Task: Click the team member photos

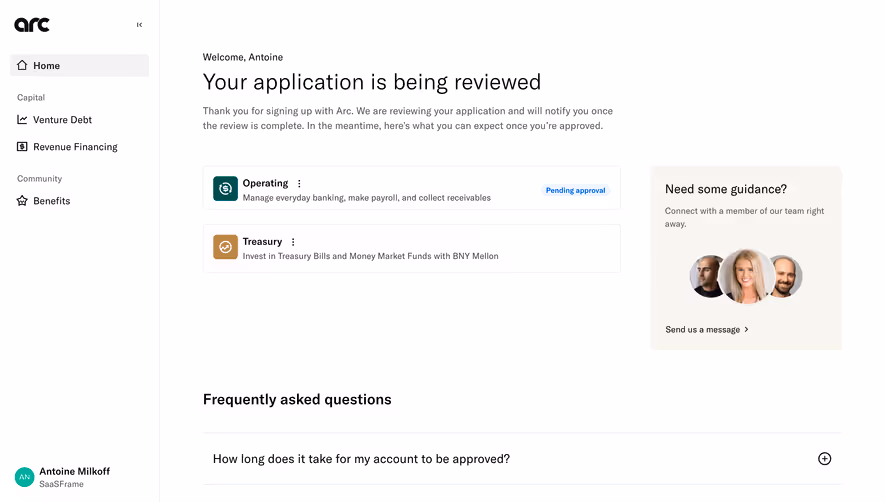Action: [x=746, y=276]
